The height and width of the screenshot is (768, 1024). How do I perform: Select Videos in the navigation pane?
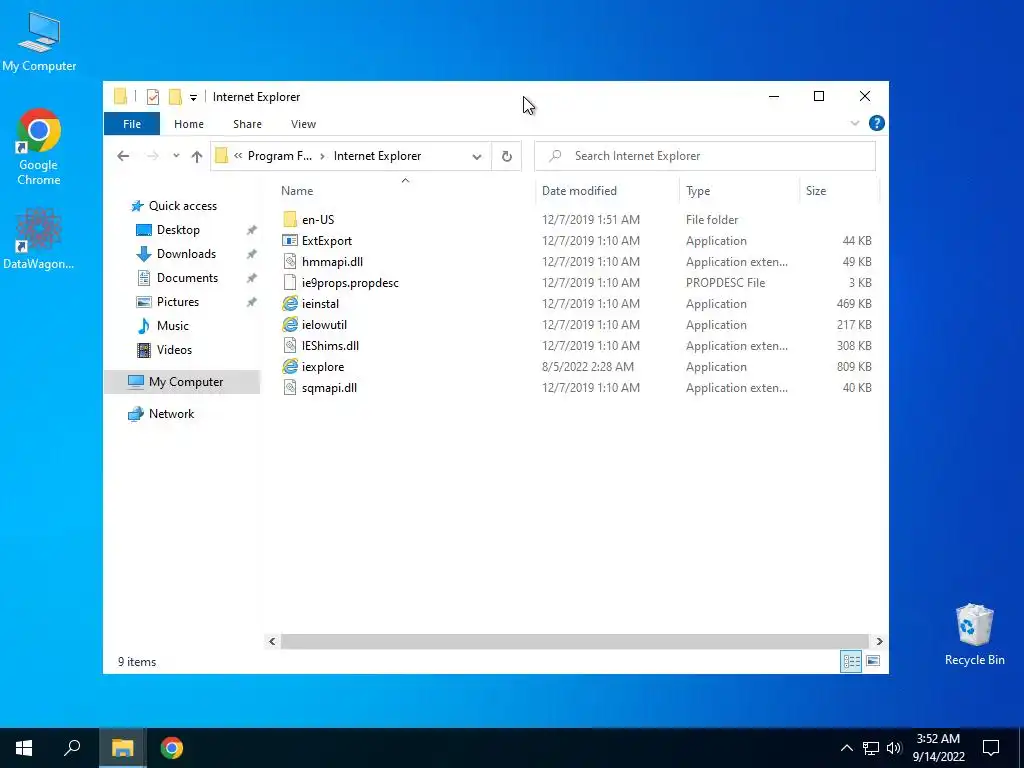(x=164, y=350)
